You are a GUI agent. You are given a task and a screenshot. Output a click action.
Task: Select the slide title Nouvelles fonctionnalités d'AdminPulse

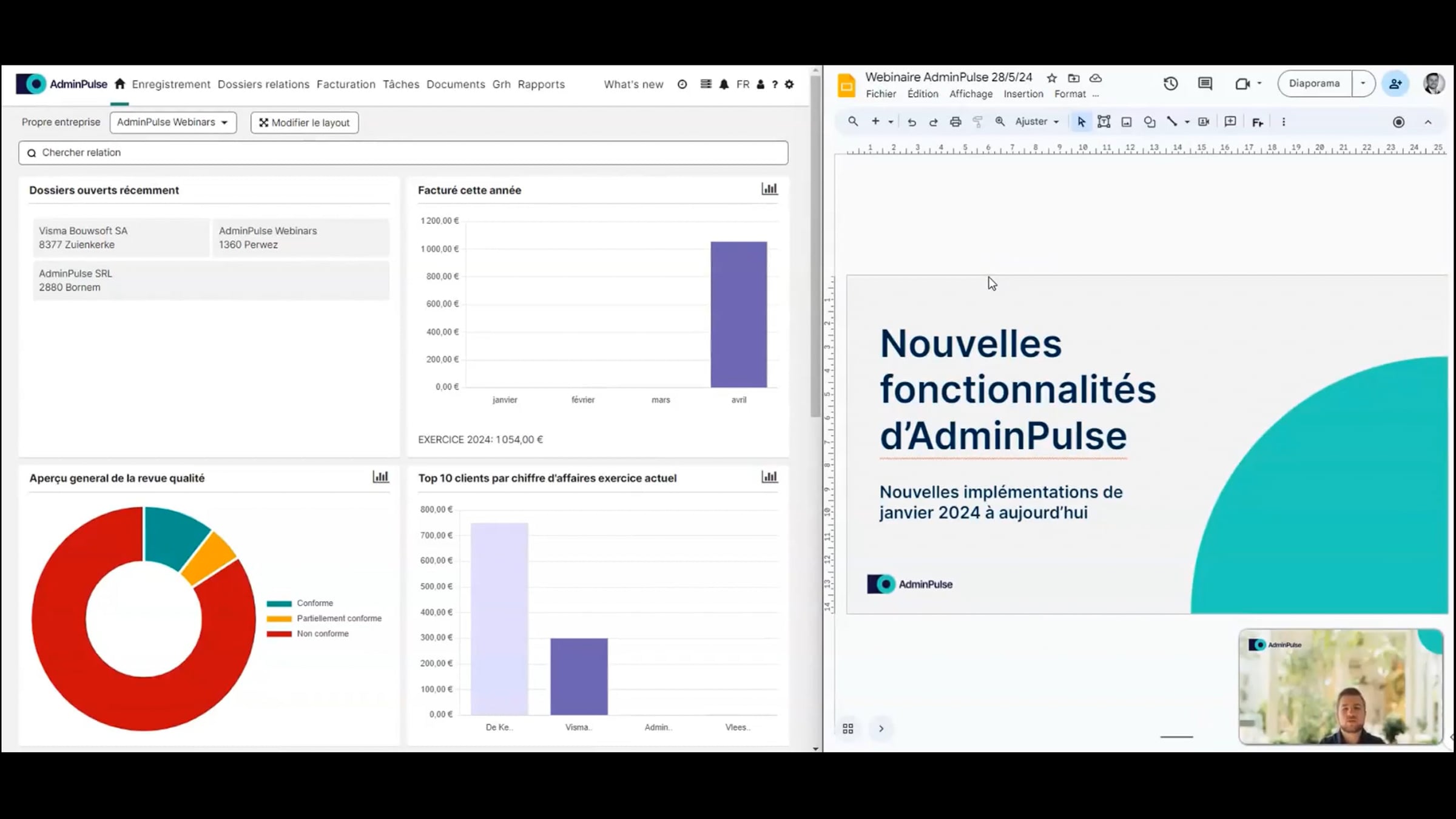1018,389
